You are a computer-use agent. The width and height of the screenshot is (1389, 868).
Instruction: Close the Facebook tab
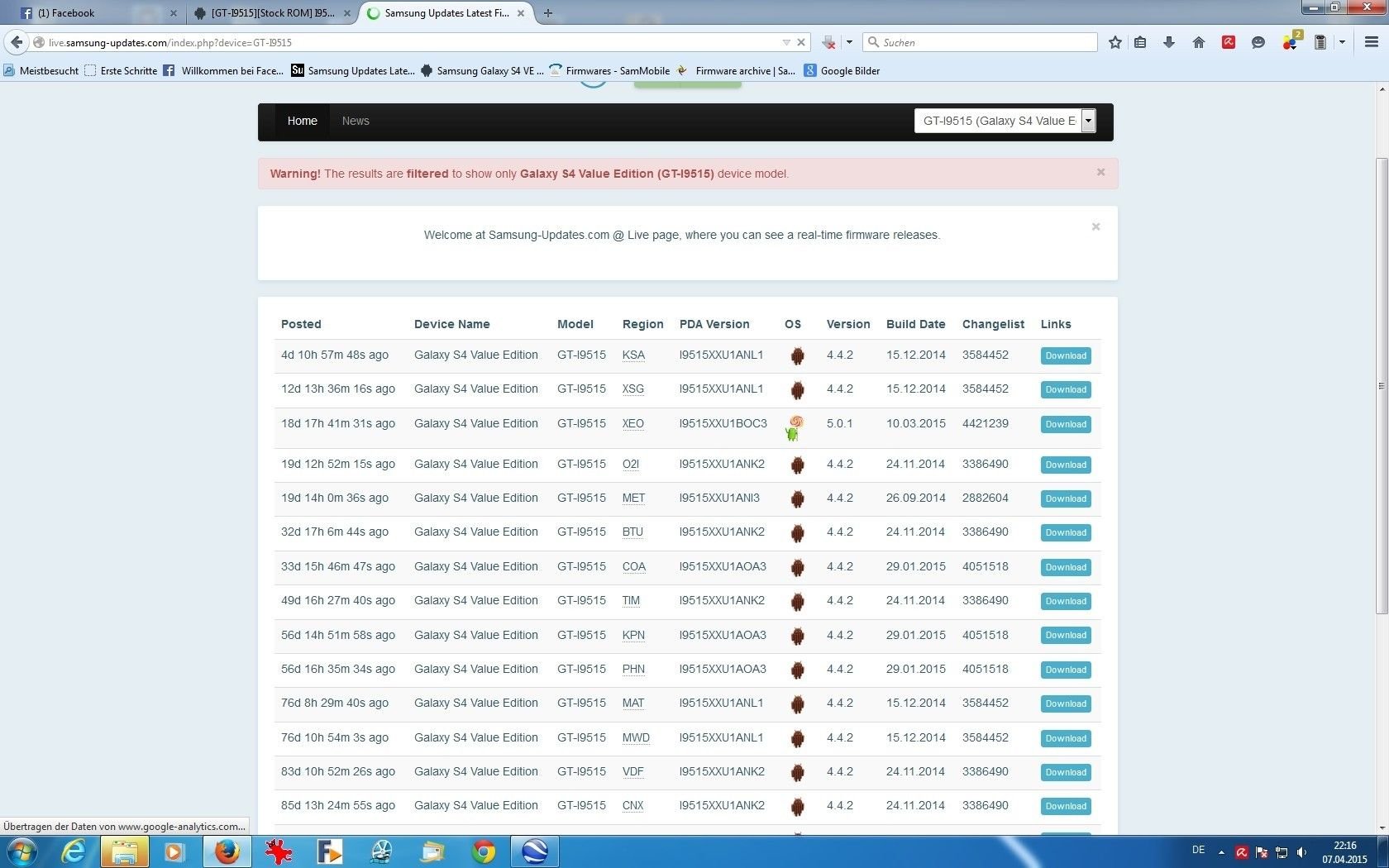pyautogui.click(x=174, y=13)
